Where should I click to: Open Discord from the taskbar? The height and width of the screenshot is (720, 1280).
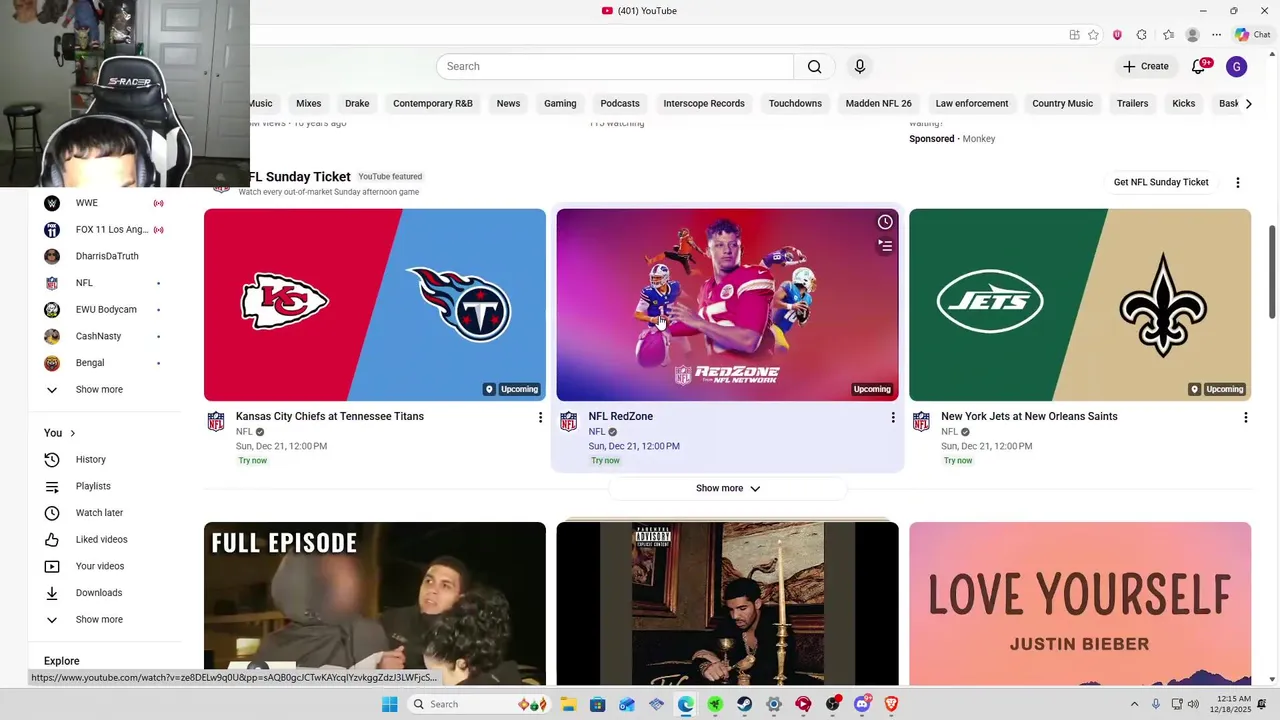(862, 704)
